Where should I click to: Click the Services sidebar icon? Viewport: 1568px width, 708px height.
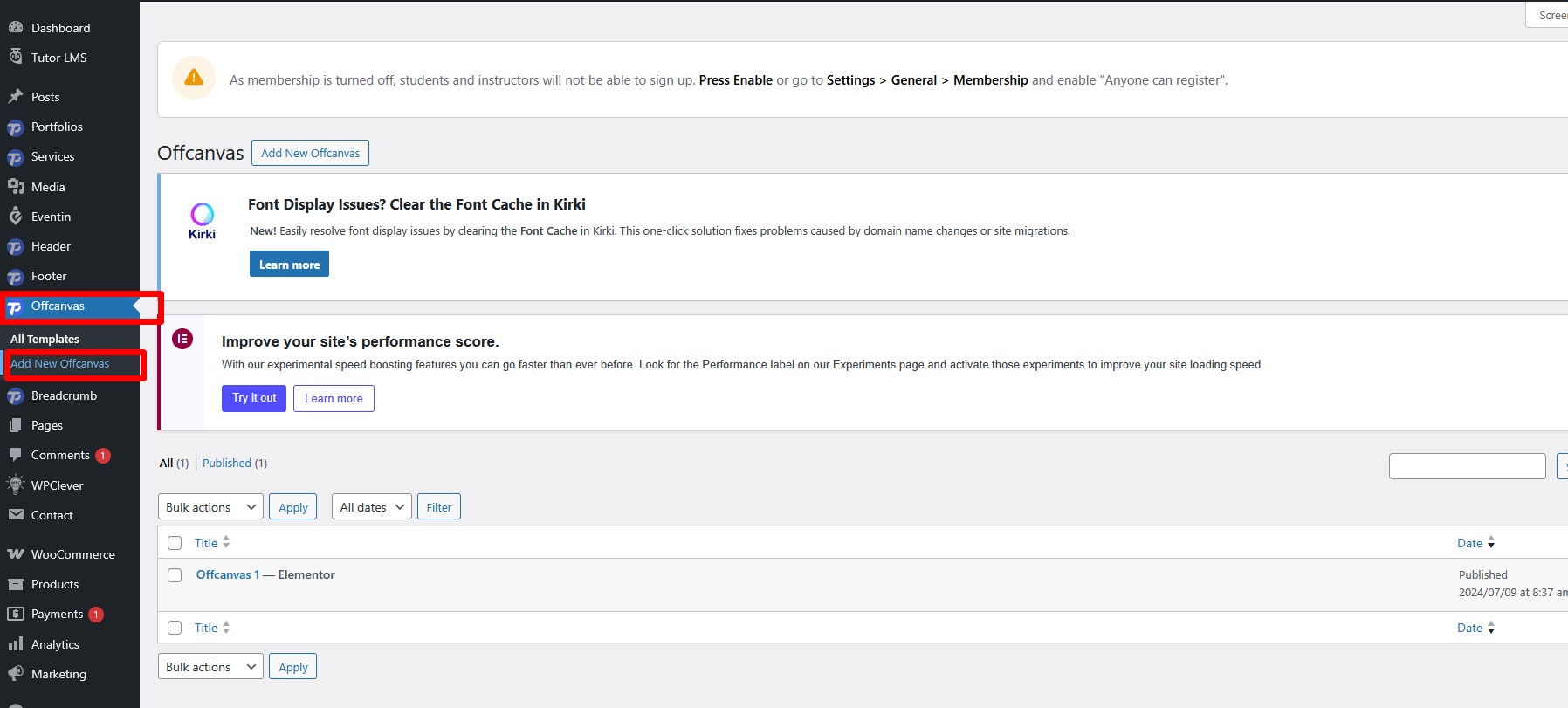[16, 157]
